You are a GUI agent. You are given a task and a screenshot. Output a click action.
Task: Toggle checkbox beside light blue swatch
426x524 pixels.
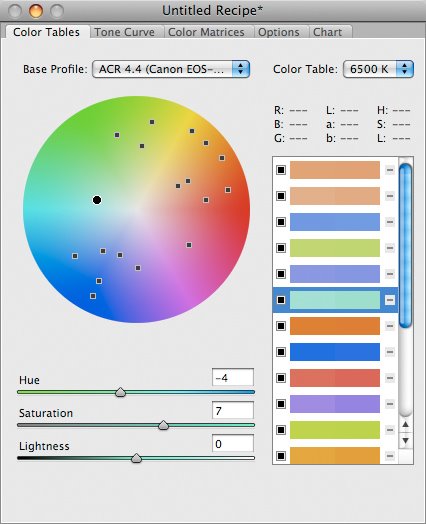(281, 222)
